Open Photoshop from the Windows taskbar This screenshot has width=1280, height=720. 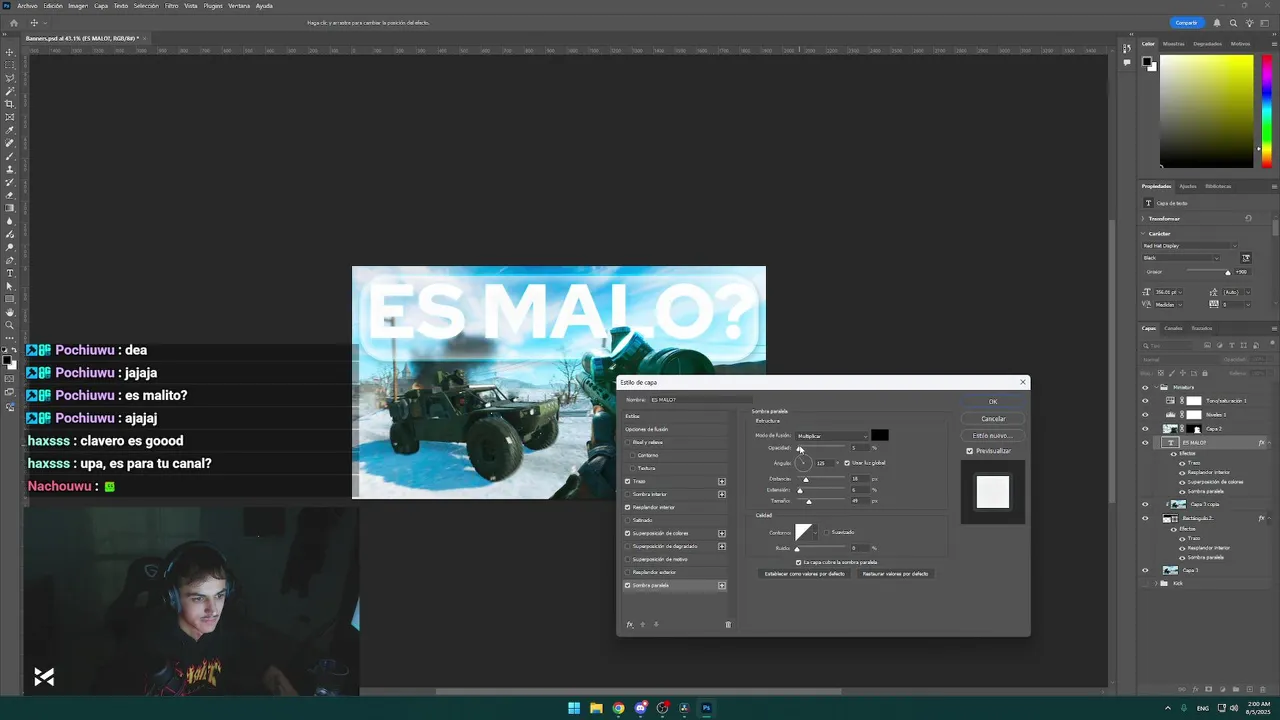[706, 708]
